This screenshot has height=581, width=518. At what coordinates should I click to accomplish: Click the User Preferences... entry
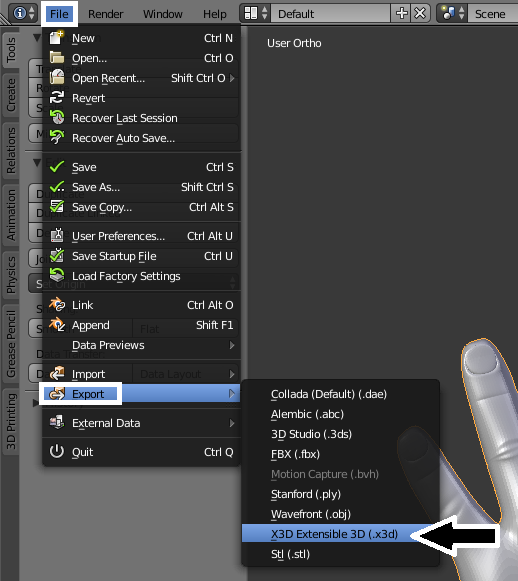pyautogui.click(x=142, y=236)
